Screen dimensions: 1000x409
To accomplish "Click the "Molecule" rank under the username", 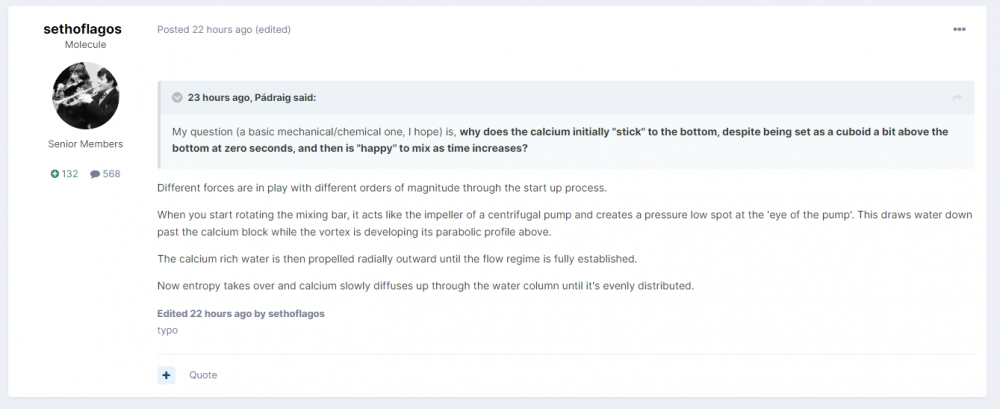I will (85, 45).
